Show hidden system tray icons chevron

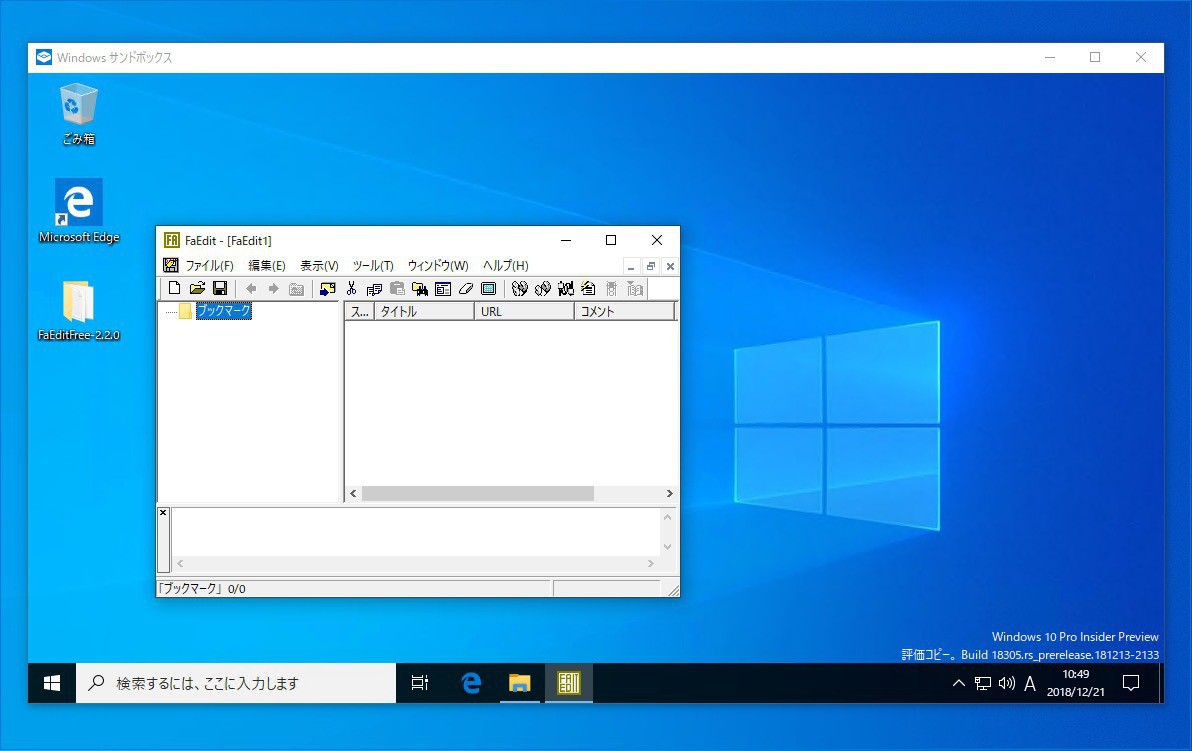coord(958,684)
